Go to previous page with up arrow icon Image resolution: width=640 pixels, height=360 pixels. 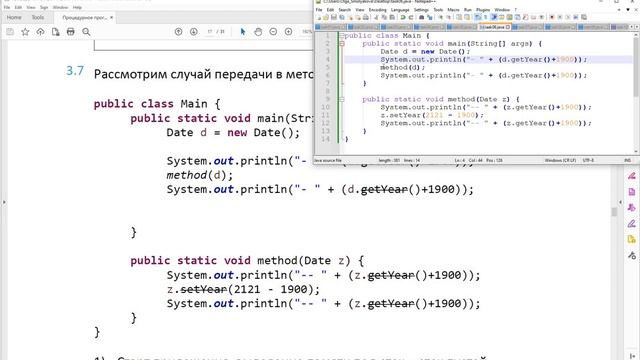pyautogui.click(x=178, y=32)
